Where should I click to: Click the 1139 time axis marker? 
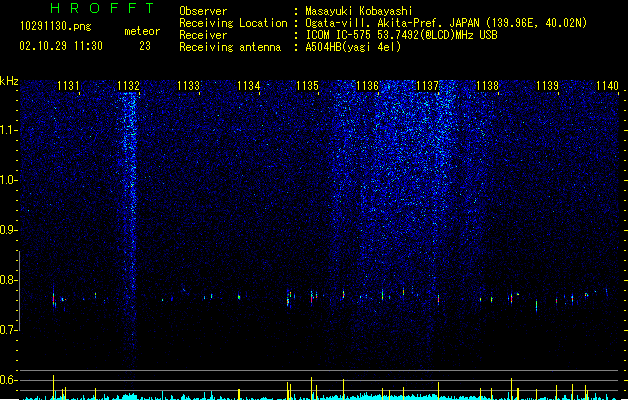pos(547,86)
